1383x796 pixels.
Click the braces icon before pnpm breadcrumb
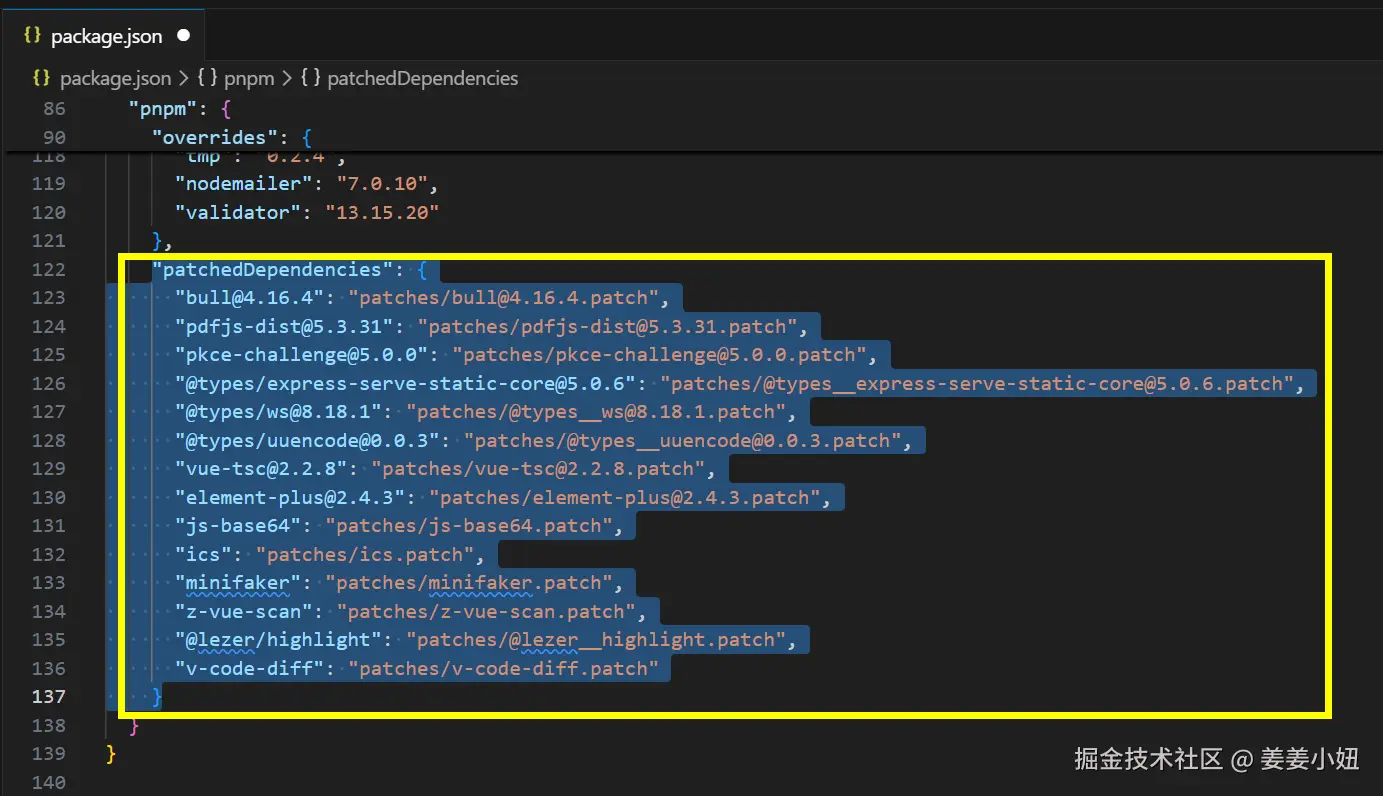(208, 78)
